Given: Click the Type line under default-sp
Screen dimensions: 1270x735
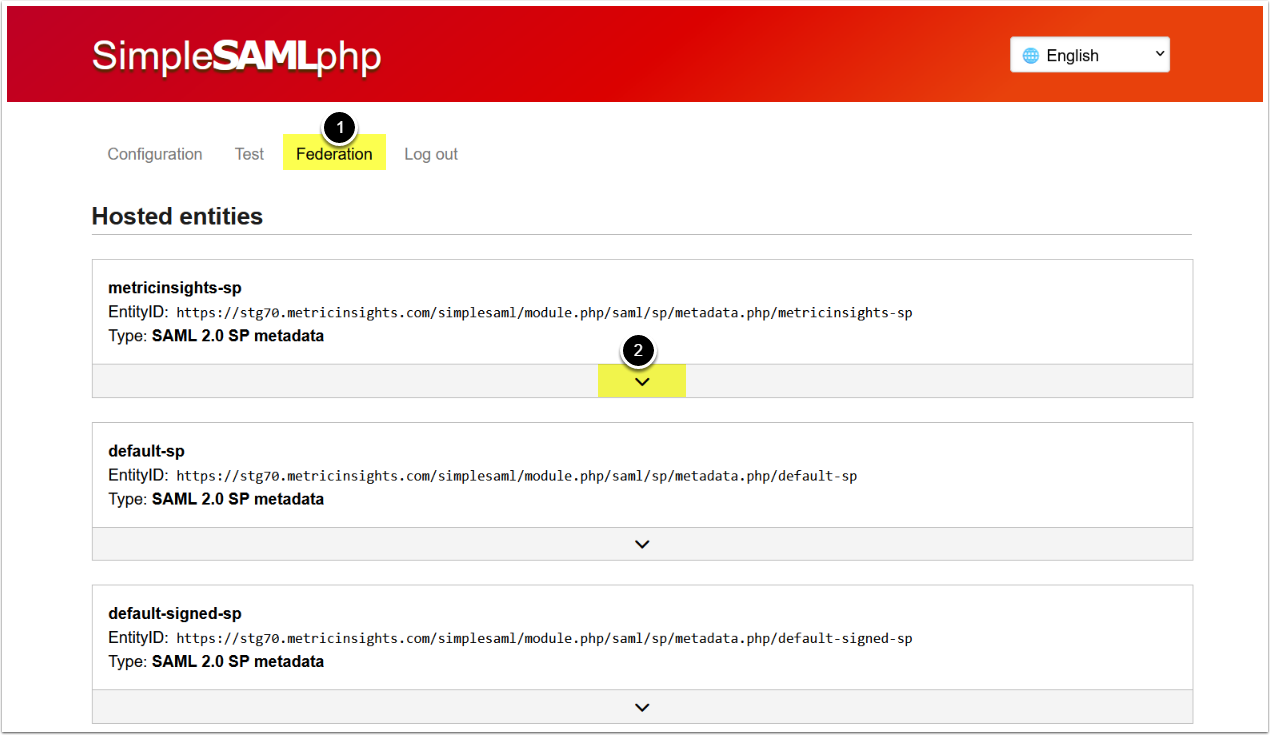Looking at the screenshot, I should (x=216, y=499).
